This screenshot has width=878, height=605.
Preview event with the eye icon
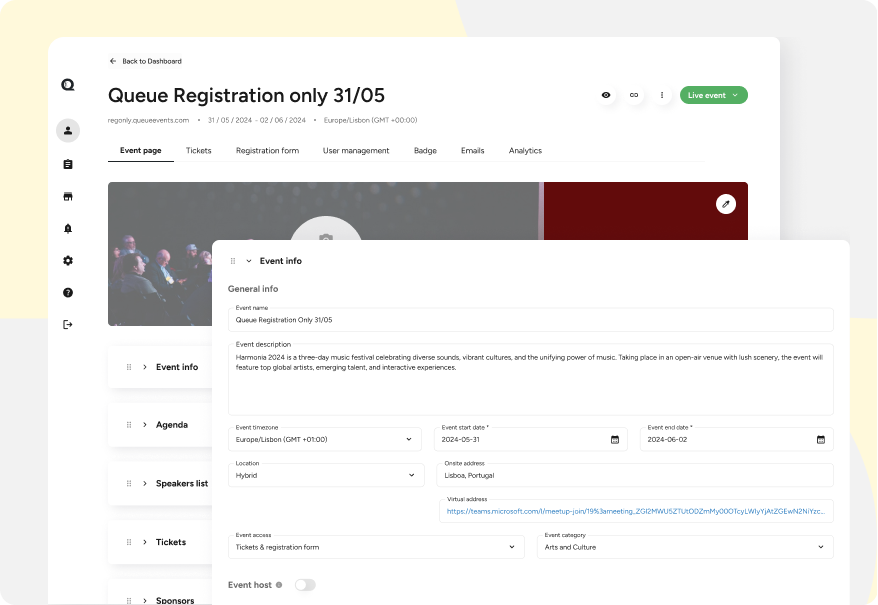tap(606, 95)
